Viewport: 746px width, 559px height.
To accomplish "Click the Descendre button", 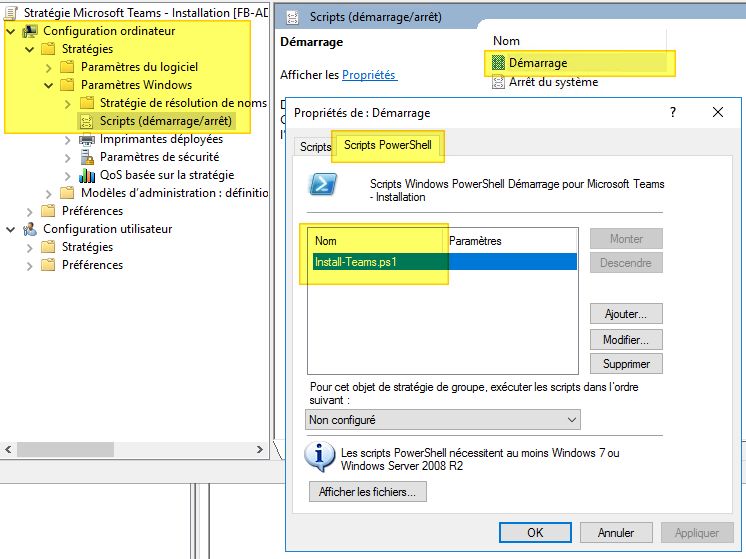I will (626, 263).
